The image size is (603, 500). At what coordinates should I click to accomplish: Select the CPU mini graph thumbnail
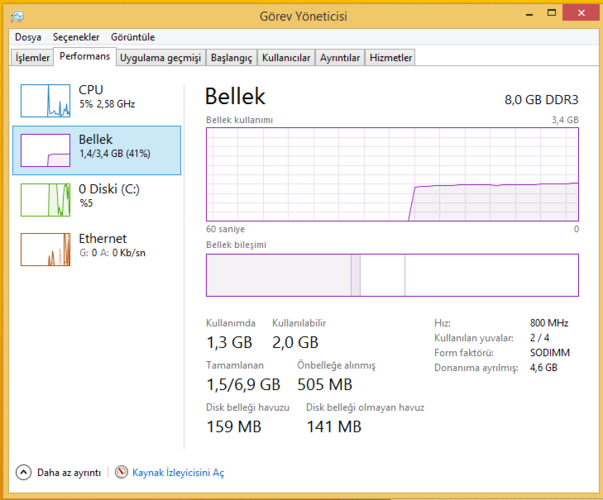pyautogui.click(x=45, y=100)
